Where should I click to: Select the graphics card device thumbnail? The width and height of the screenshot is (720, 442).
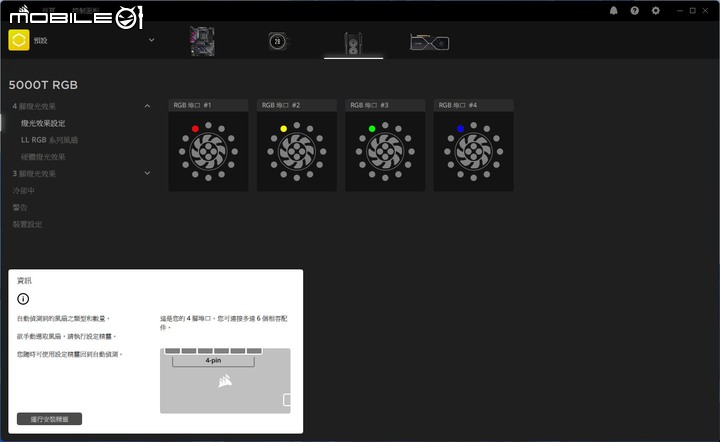(429, 42)
